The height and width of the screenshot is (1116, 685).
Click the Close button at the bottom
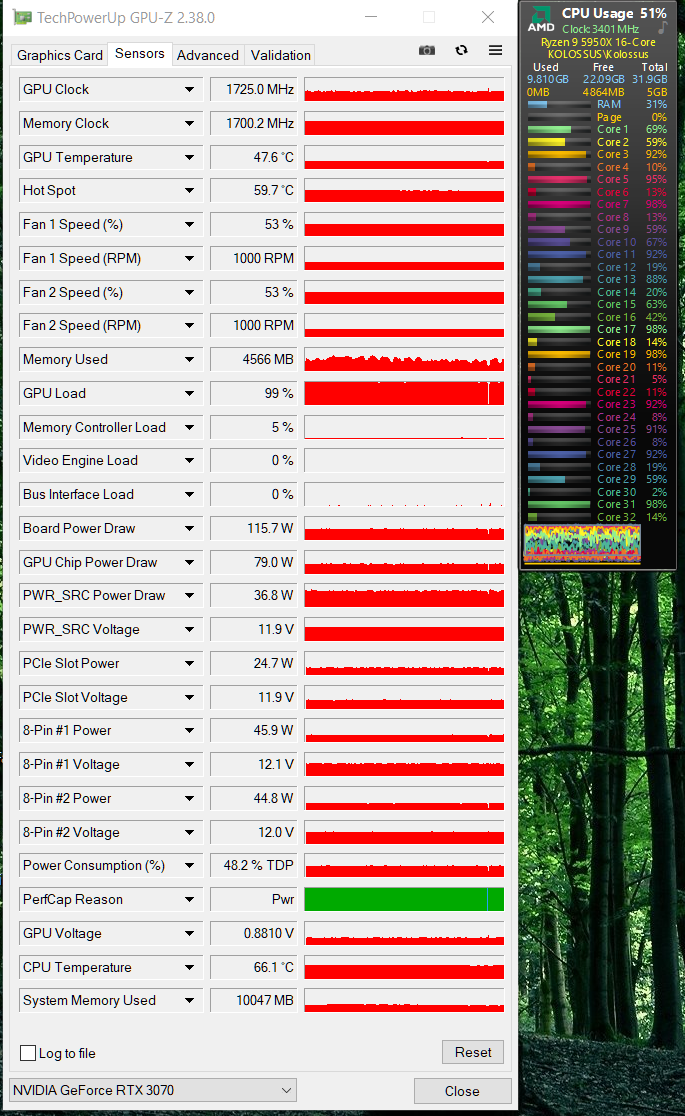tap(462, 1091)
